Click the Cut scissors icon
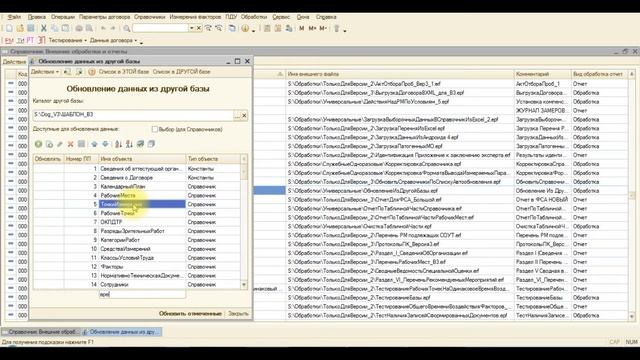This screenshot has width=640, height=360. tap(44, 28)
